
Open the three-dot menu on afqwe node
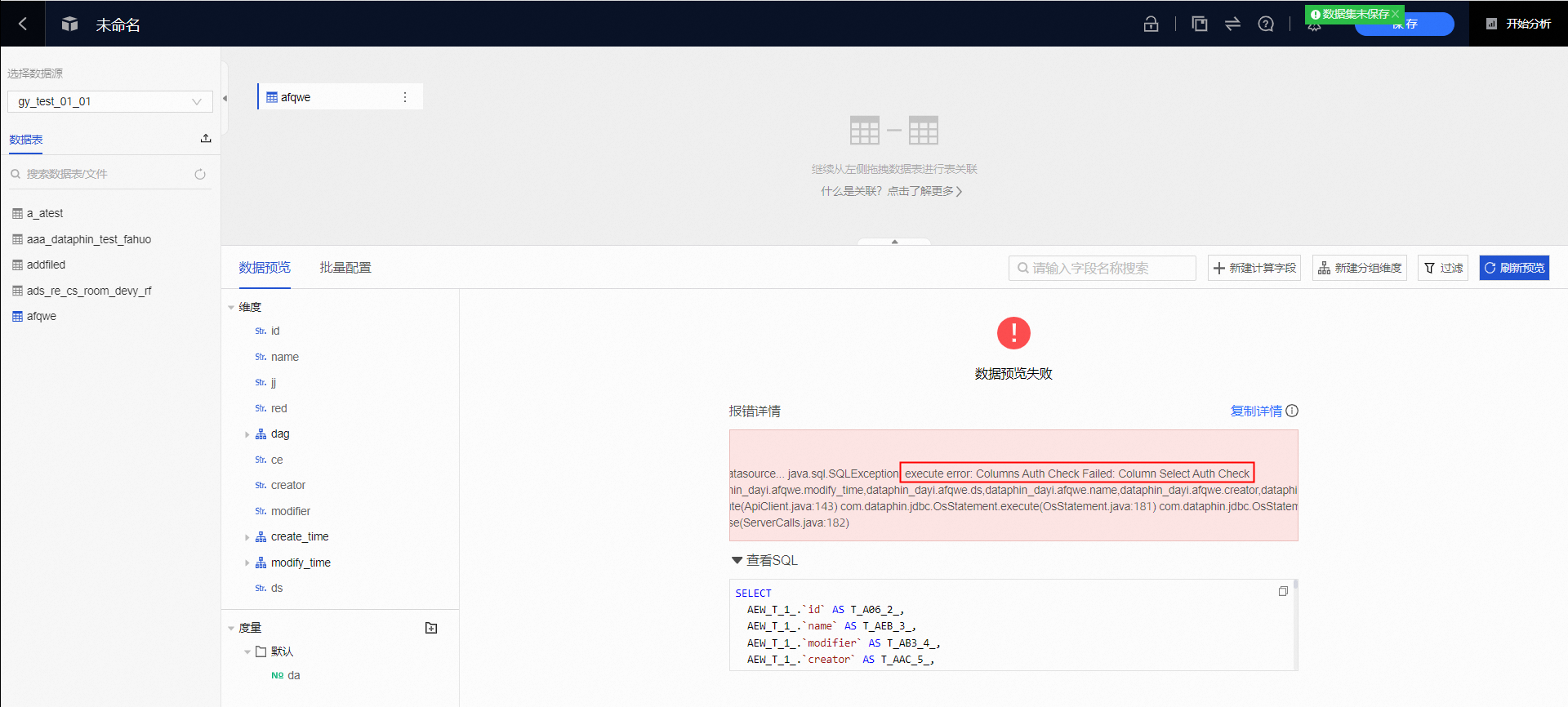point(405,97)
